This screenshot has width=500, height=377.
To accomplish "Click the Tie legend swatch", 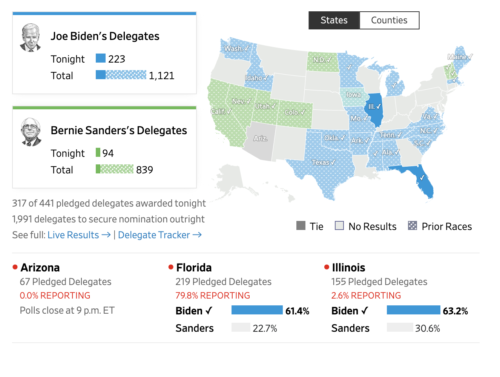I will pyautogui.click(x=301, y=226).
